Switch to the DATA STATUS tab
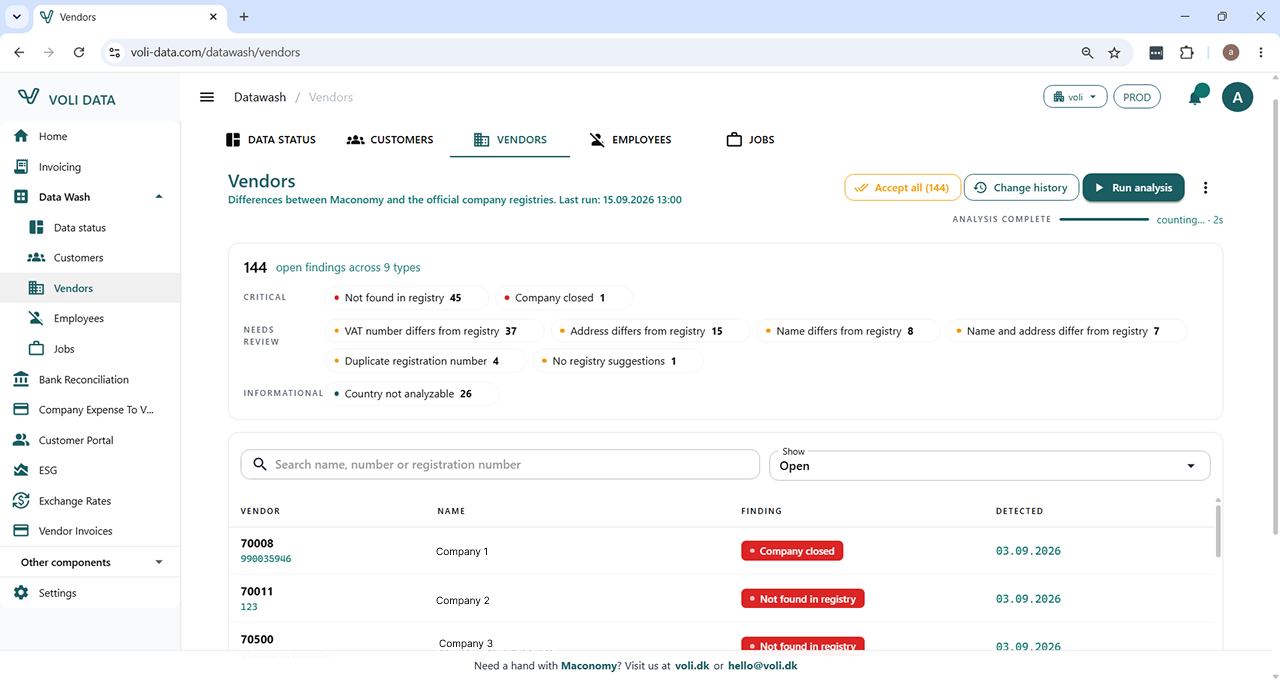The width and height of the screenshot is (1280, 680). tap(271, 140)
